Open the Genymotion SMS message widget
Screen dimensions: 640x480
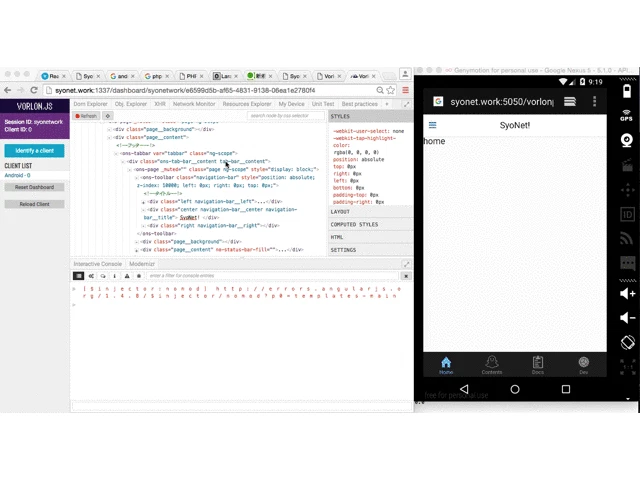click(x=628, y=263)
